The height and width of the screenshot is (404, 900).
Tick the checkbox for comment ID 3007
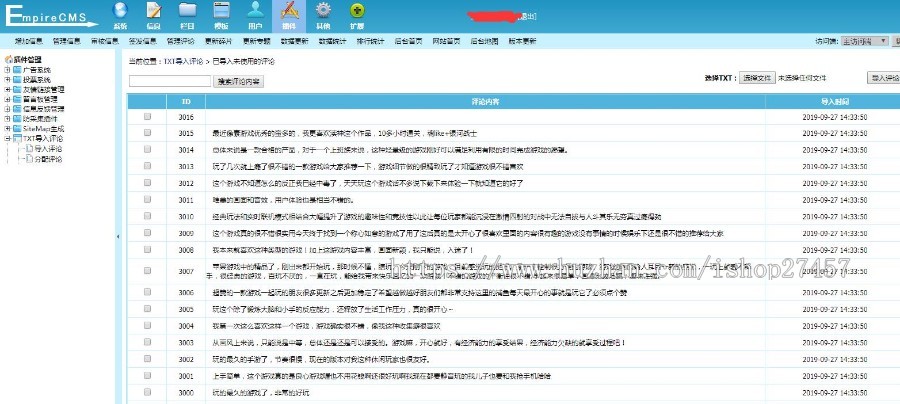point(148,270)
